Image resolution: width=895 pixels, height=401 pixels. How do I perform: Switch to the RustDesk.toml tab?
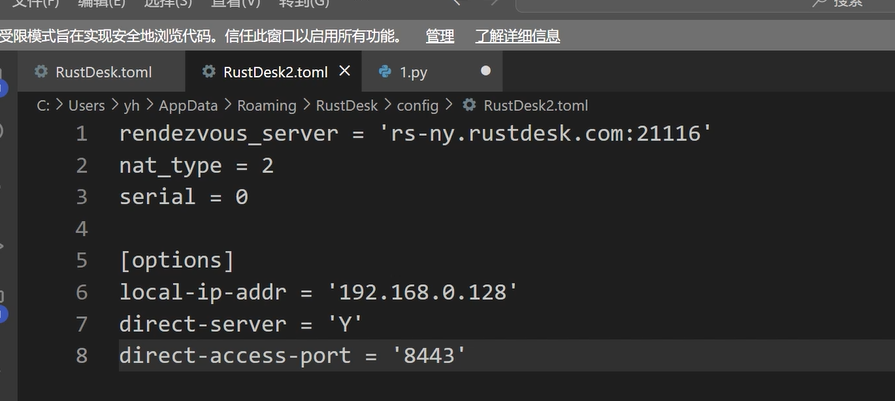tap(105, 72)
